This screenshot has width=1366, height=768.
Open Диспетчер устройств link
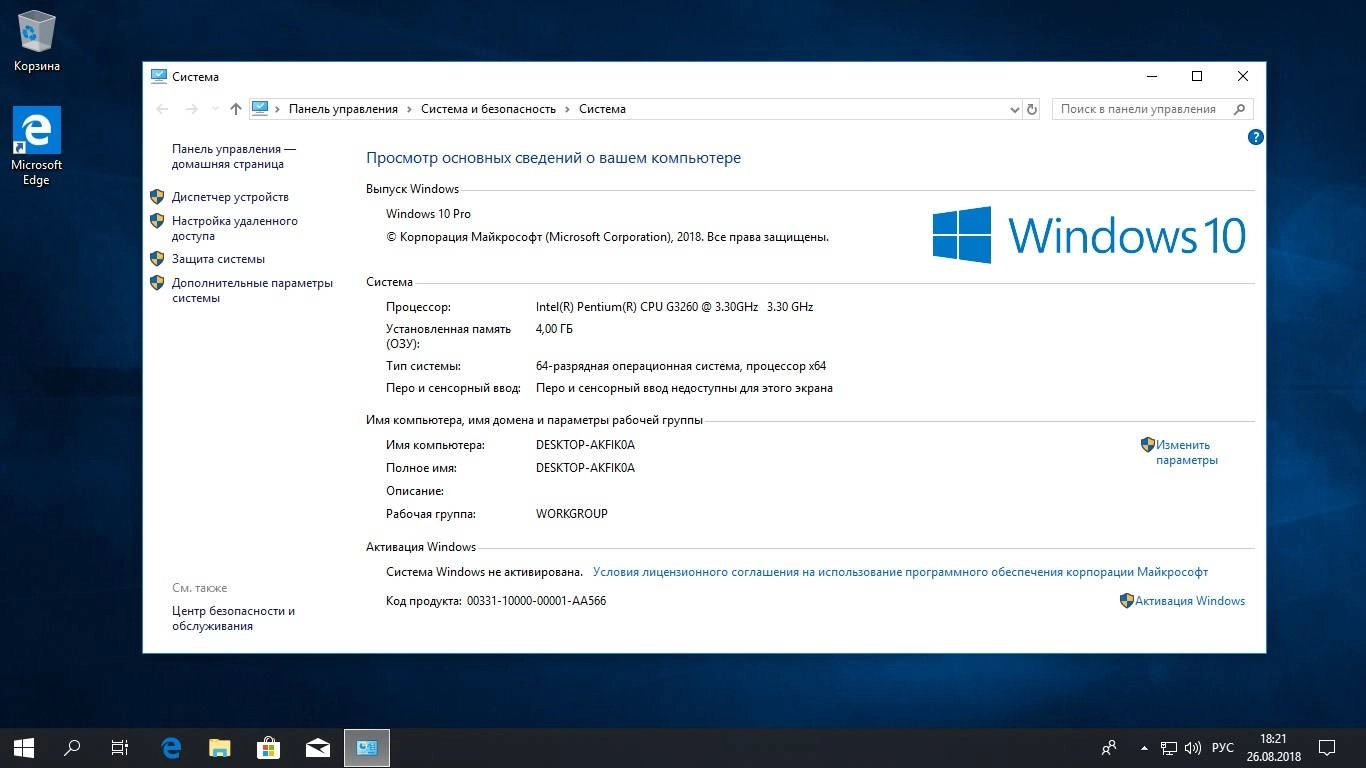click(x=230, y=197)
